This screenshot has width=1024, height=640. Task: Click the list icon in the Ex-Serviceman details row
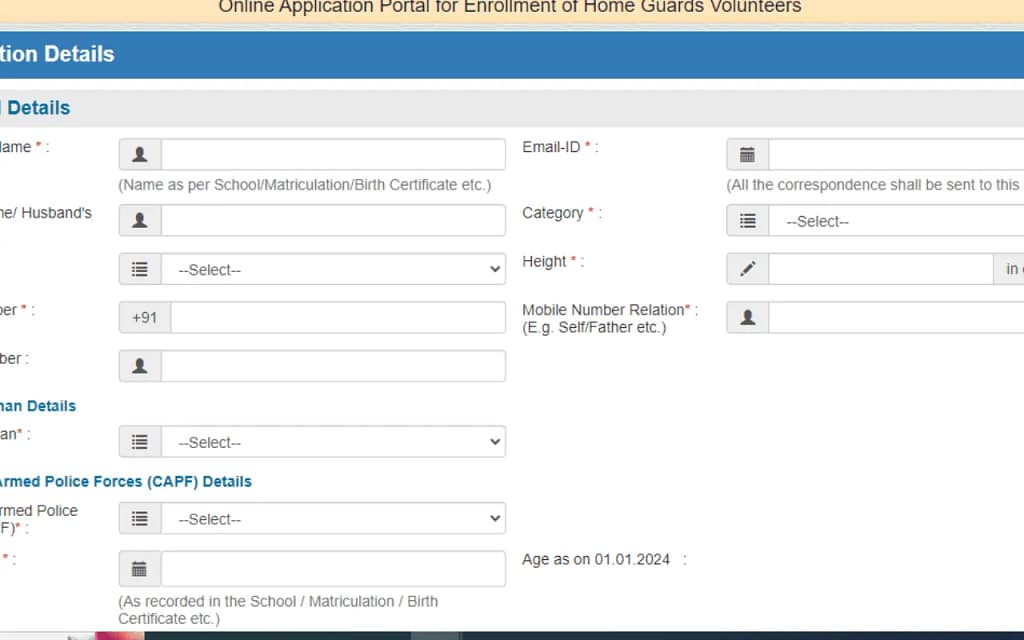pos(140,442)
